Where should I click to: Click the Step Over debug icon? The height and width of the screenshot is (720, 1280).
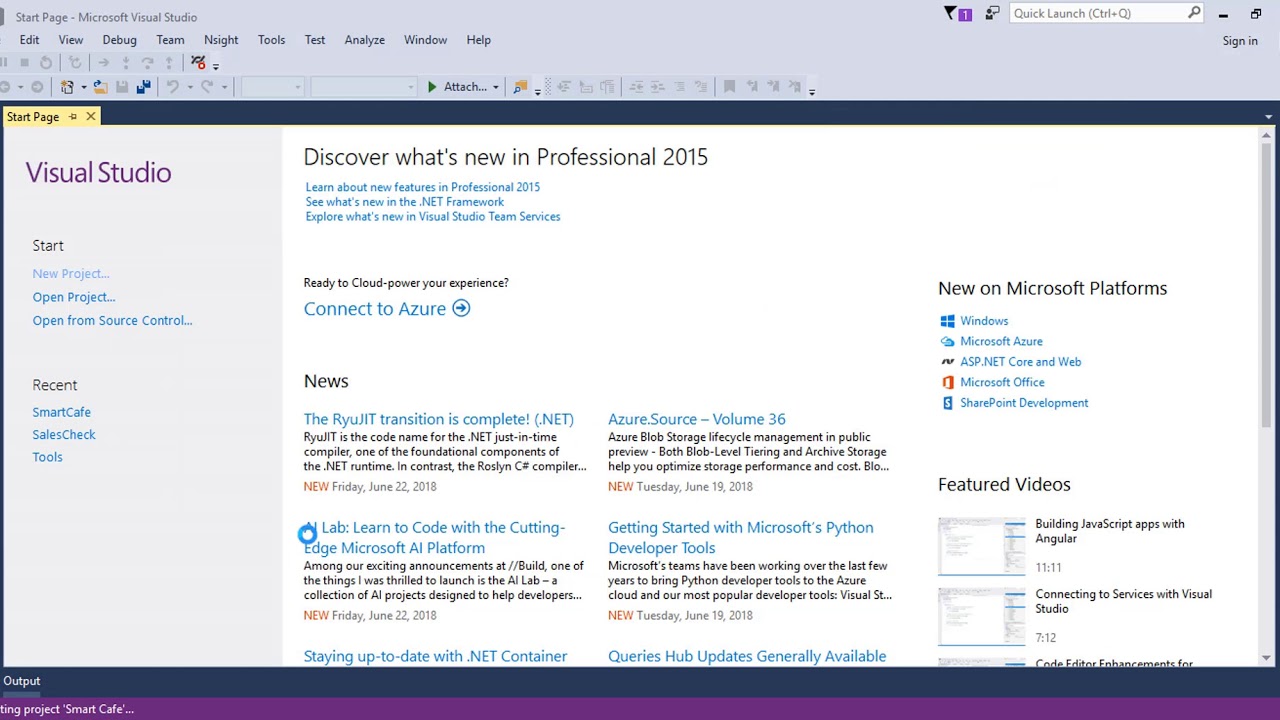147,63
